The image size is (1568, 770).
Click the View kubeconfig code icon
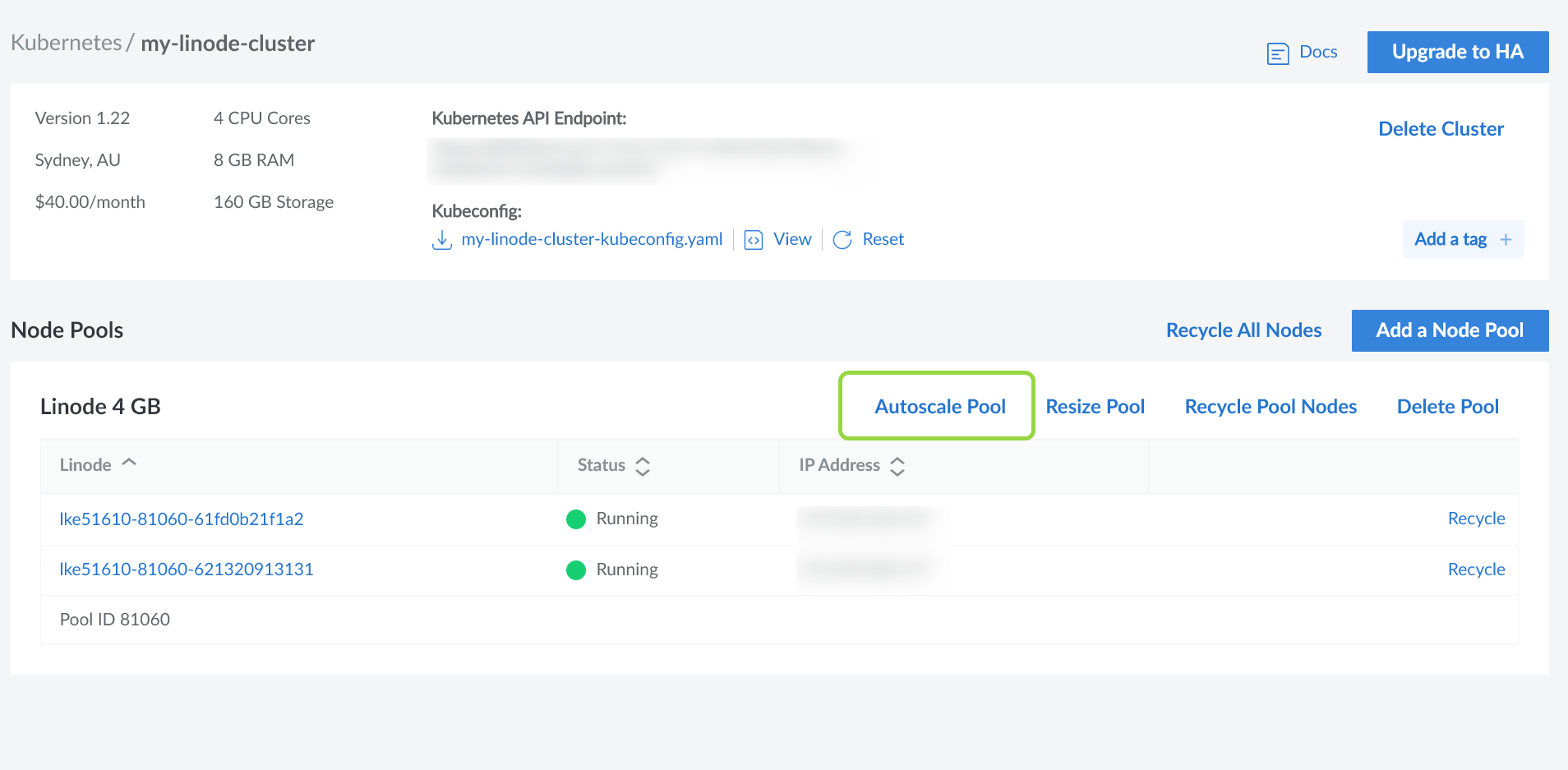click(x=754, y=240)
